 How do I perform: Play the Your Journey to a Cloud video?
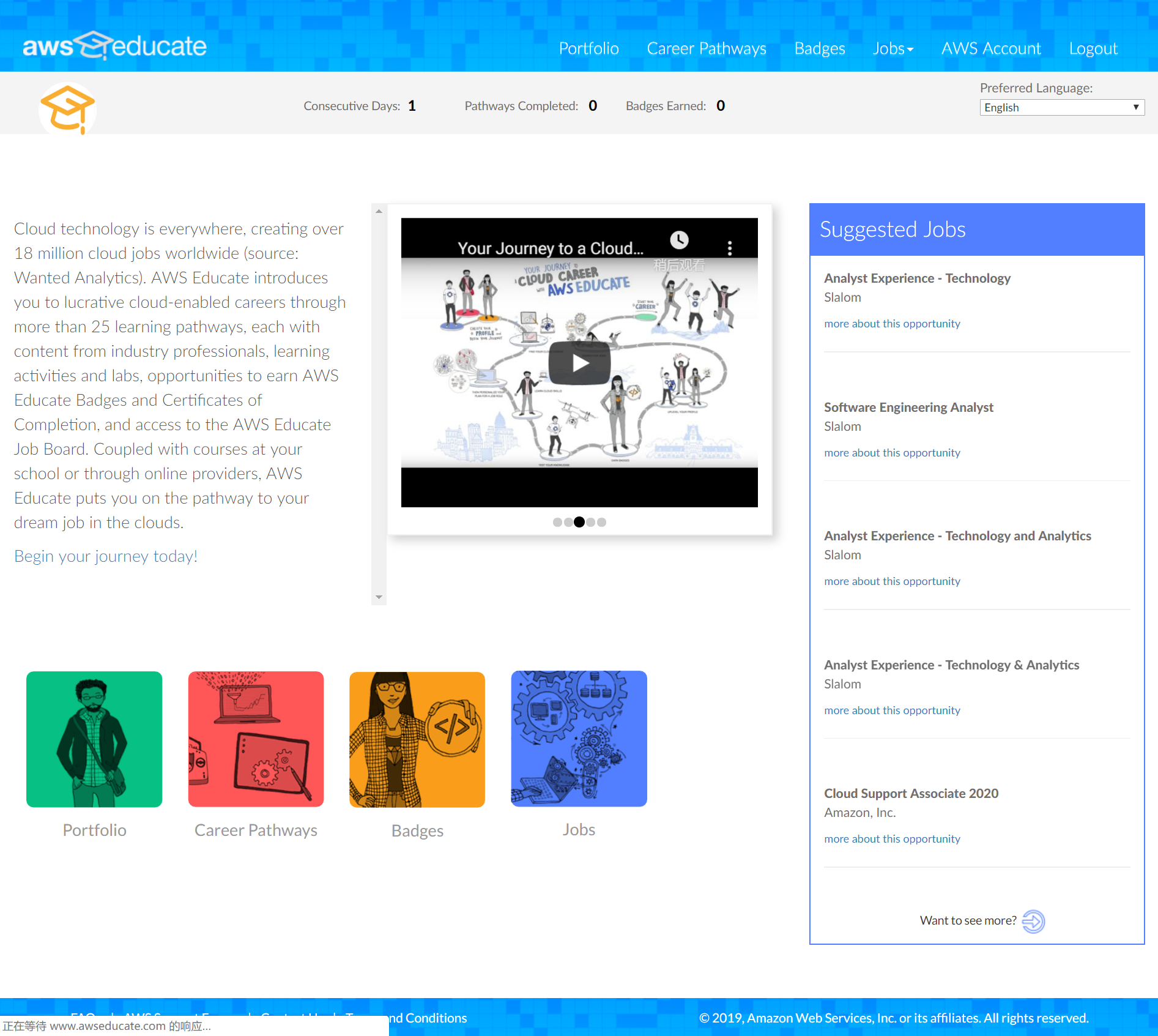(579, 363)
